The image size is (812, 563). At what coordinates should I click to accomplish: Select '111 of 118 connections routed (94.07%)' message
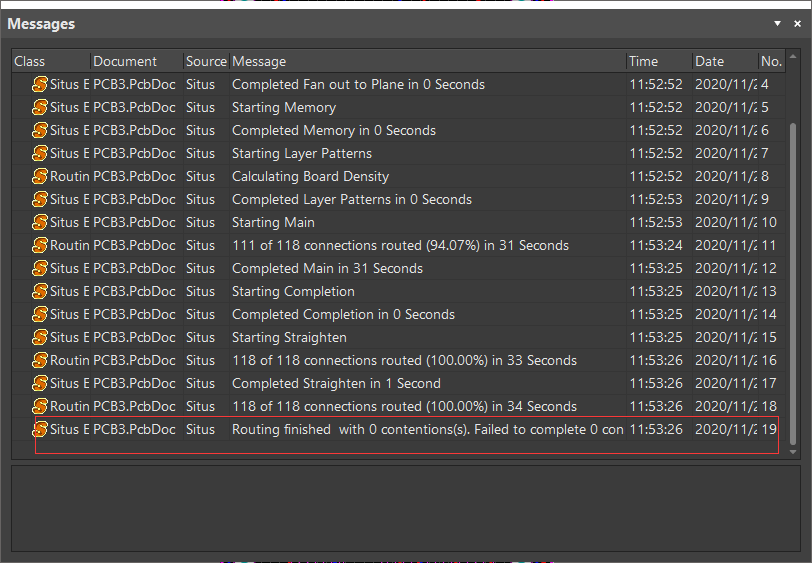[400, 246]
